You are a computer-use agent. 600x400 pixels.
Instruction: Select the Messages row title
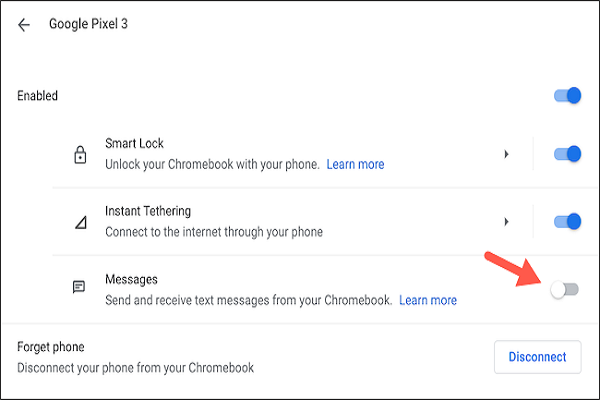131,279
